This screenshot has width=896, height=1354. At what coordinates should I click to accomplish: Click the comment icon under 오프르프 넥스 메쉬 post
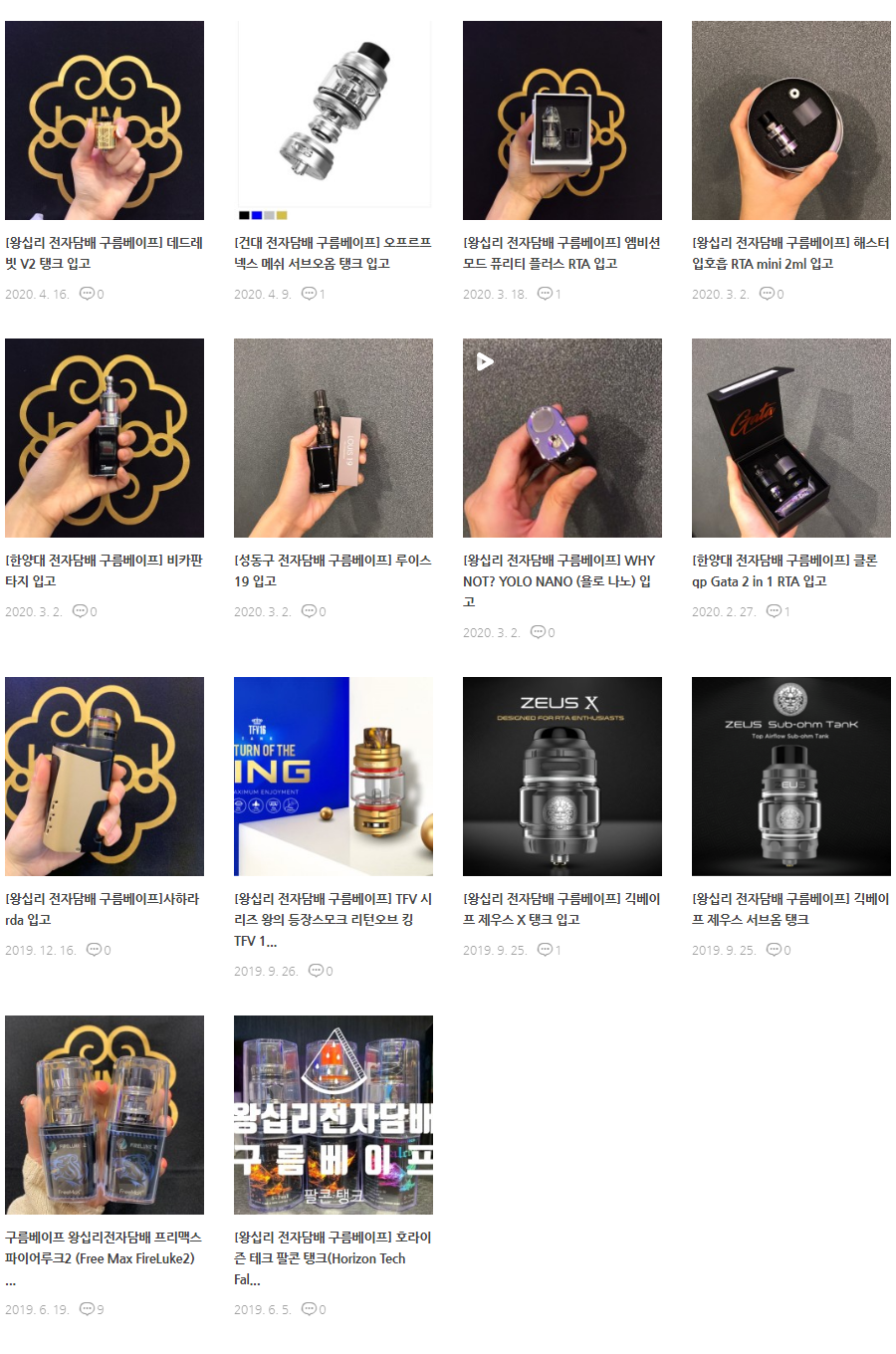309,294
